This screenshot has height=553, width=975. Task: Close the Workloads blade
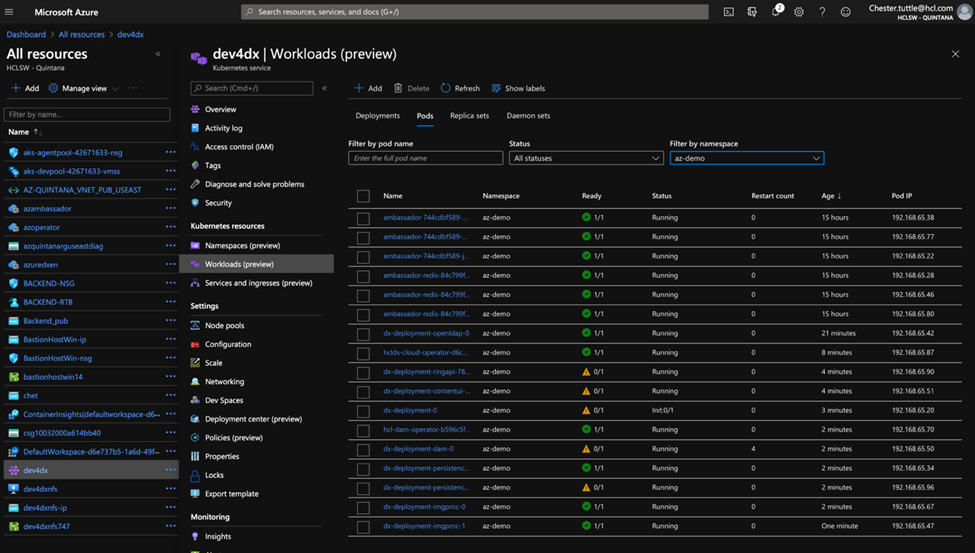(x=955, y=54)
